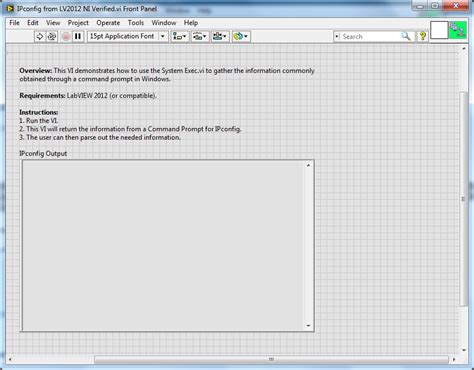Click the '1. Run the VI.' line
Image resolution: width=474 pixels, height=370 pixels.
(39, 121)
